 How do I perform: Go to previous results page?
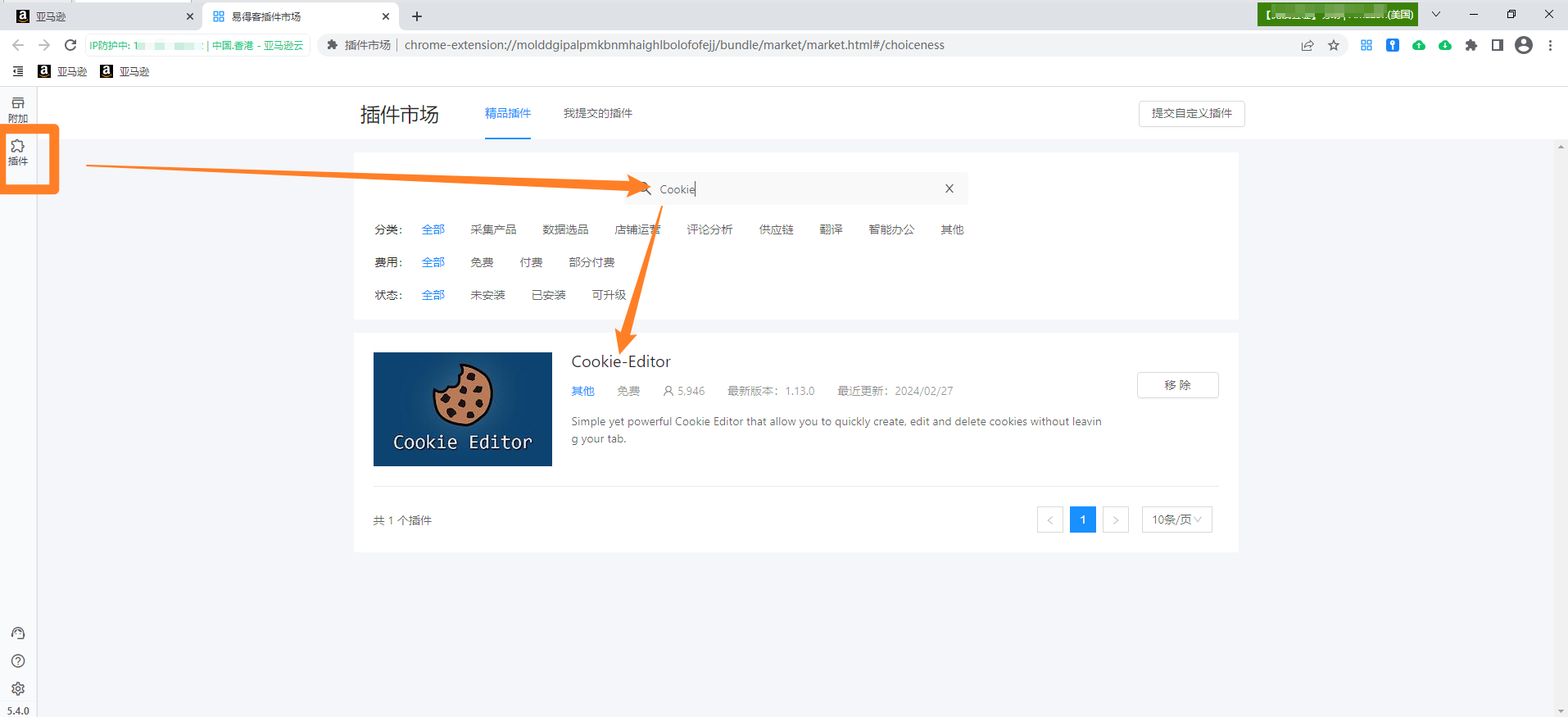(1050, 520)
